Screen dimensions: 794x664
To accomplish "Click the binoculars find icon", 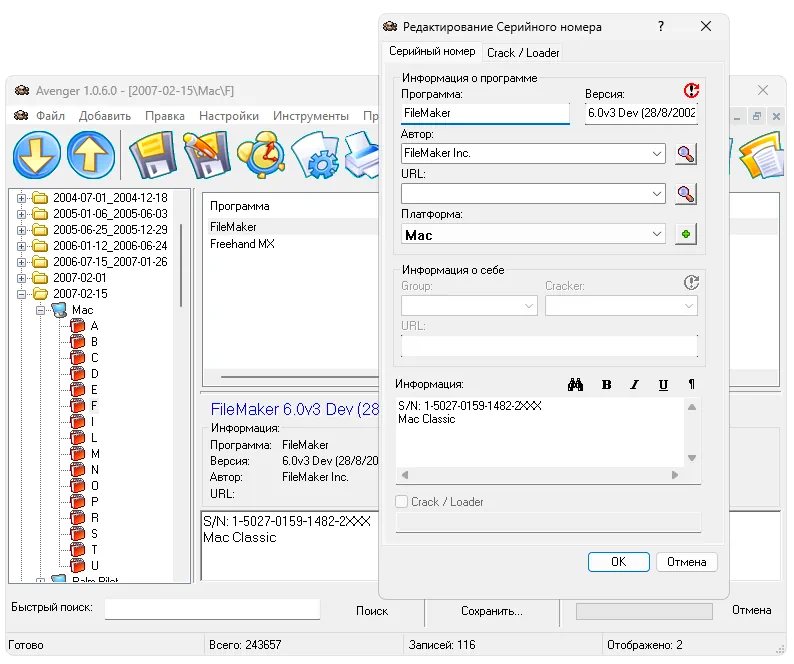I will [575, 384].
